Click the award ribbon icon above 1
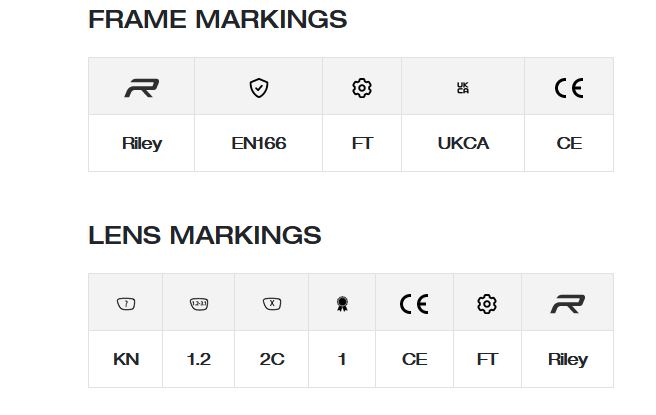This screenshot has height=415, width=656. pos(342,304)
